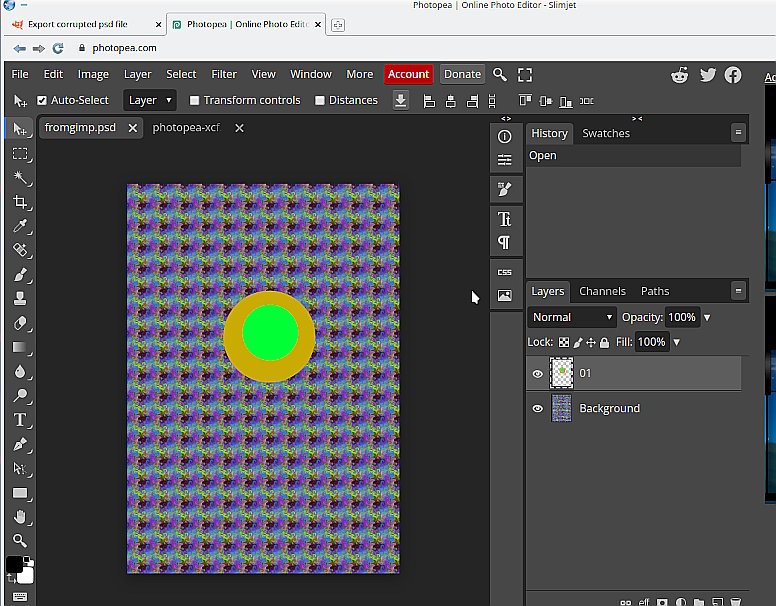This screenshot has width=776, height=606.
Task: Uncheck the Auto-Select checkbox
Action: coord(42,100)
